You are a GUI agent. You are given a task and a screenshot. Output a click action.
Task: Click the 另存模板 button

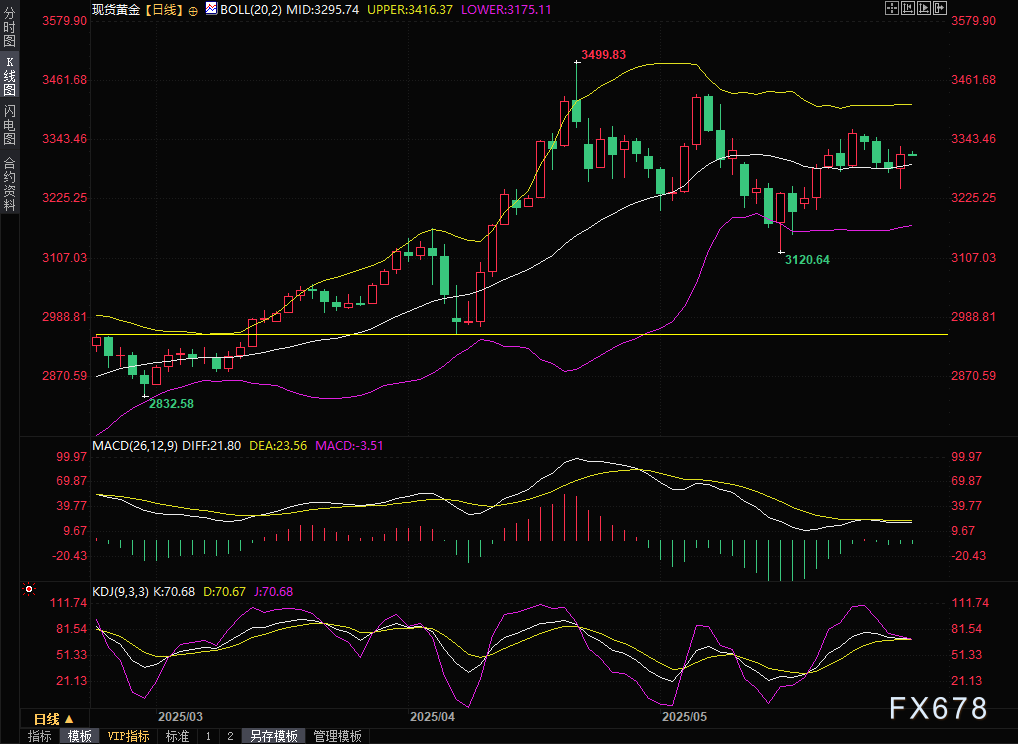tap(274, 736)
